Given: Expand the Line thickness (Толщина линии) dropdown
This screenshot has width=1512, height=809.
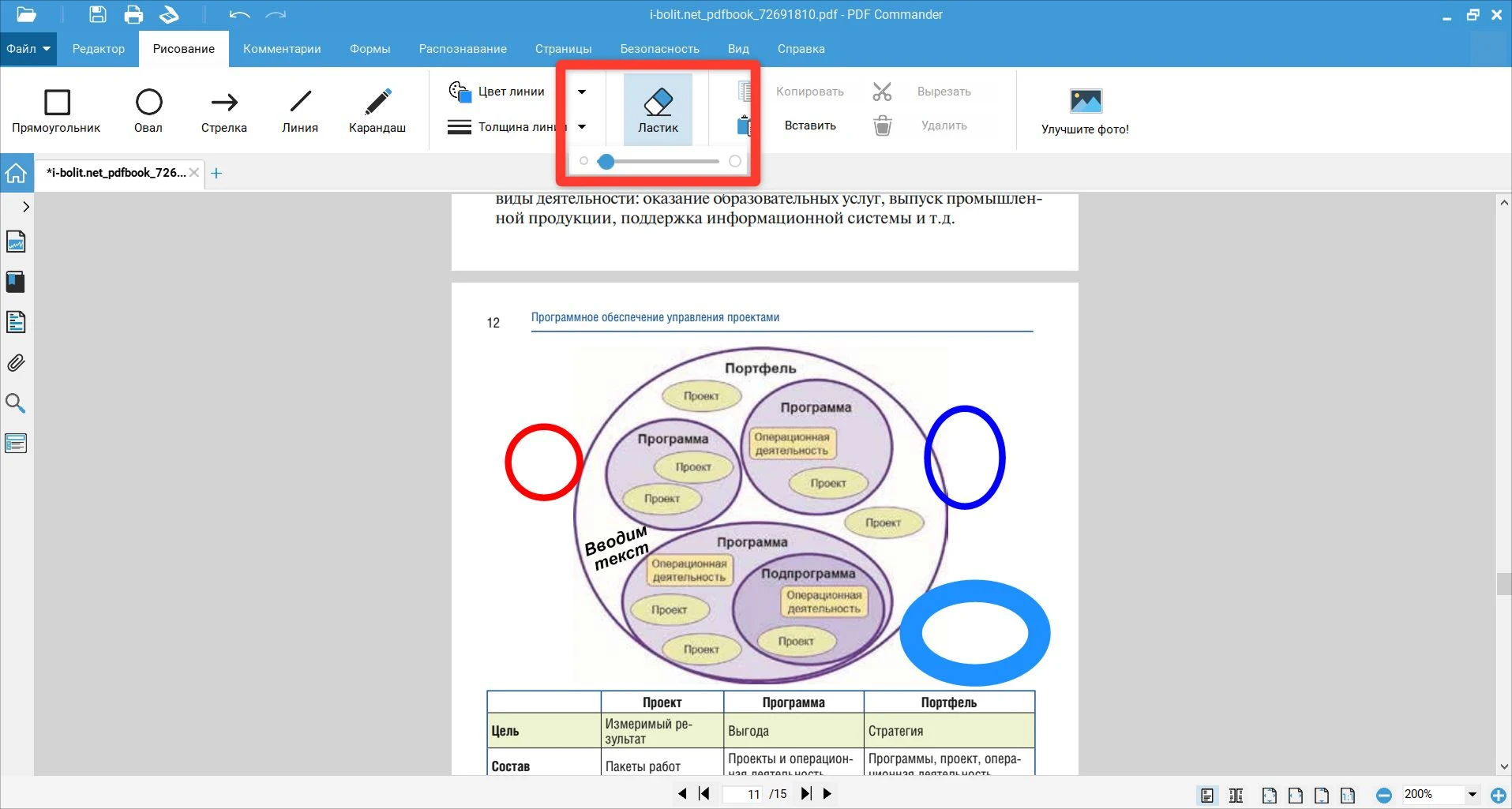Looking at the screenshot, I should (x=582, y=126).
